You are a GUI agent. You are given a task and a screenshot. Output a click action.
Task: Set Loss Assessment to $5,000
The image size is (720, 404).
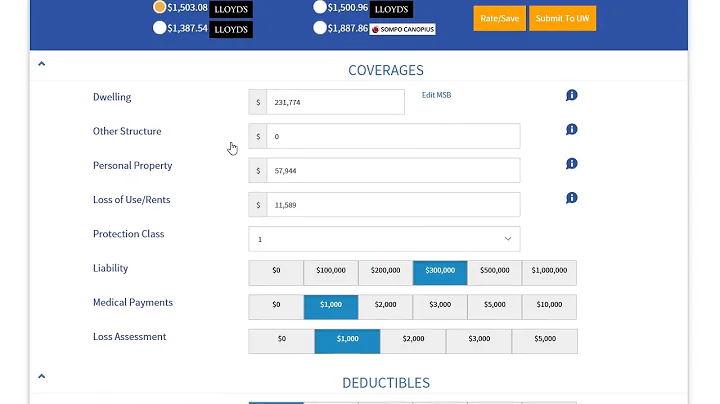click(x=545, y=341)
